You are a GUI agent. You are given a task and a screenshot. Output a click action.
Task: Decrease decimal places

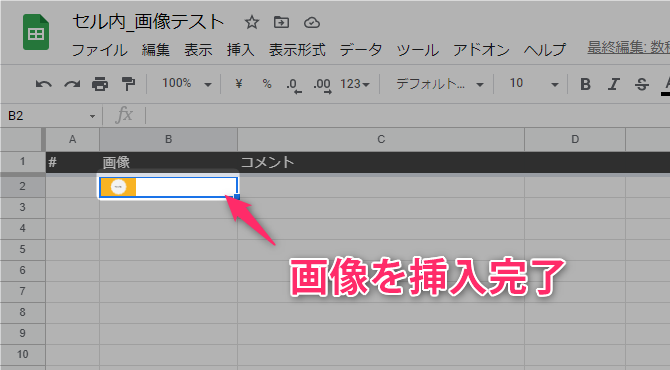click(294, 85)
